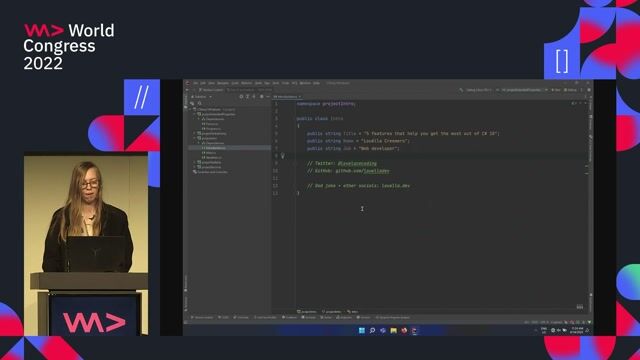The image size is (640, 360).
Task: Click inside the title string on line 5
Action: pos(431,133)
